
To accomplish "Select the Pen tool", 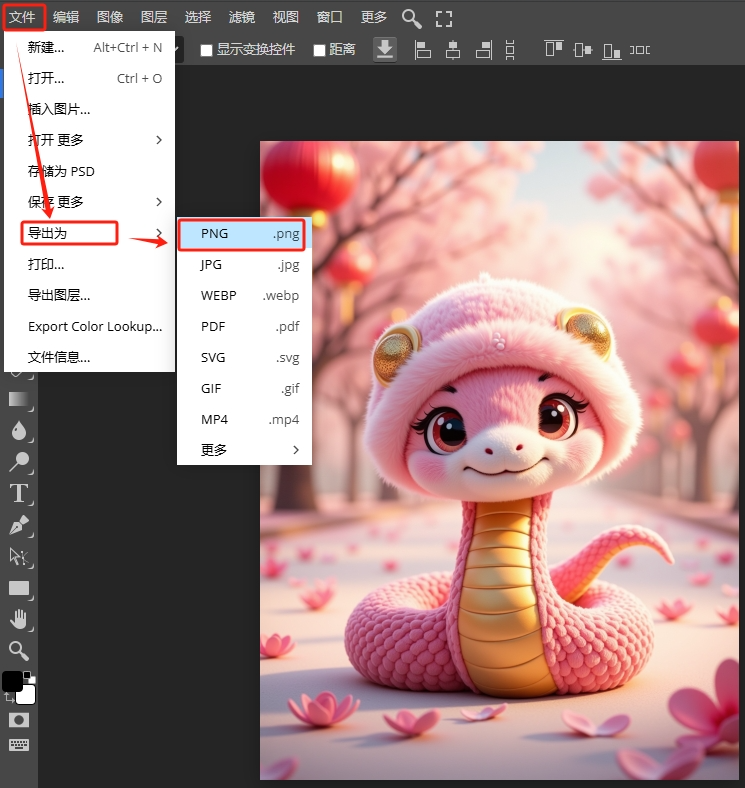I will click(x=19, y=525).
